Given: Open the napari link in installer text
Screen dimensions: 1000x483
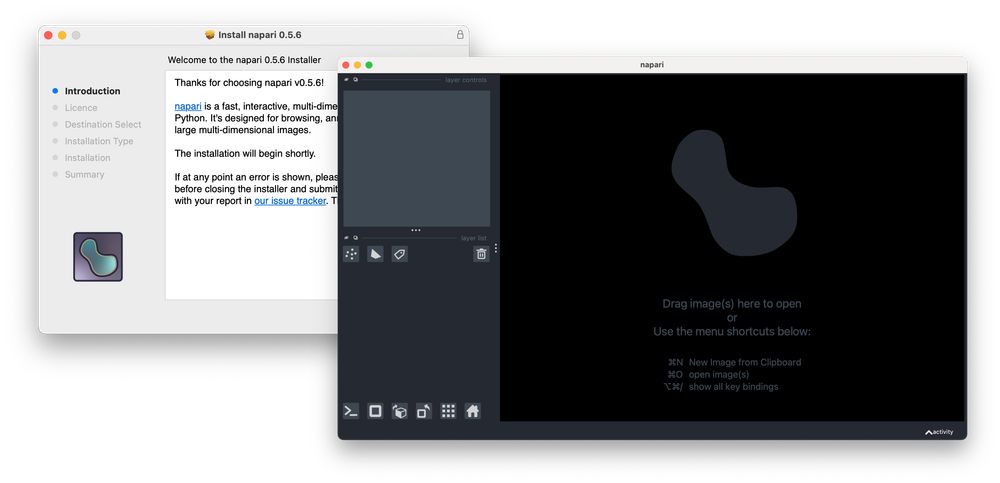Looking at the screenshot, I should [x=188, y=107].
